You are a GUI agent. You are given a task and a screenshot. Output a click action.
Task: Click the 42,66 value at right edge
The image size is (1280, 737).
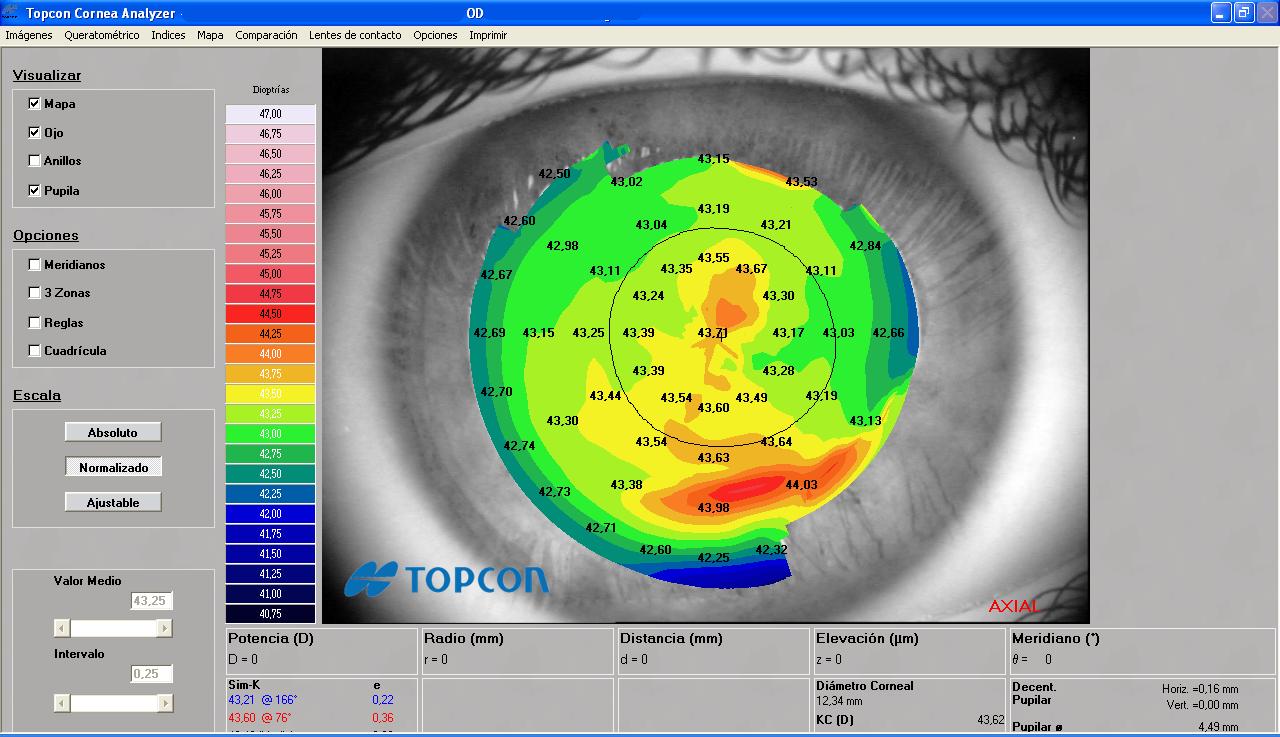pos(888,333)
